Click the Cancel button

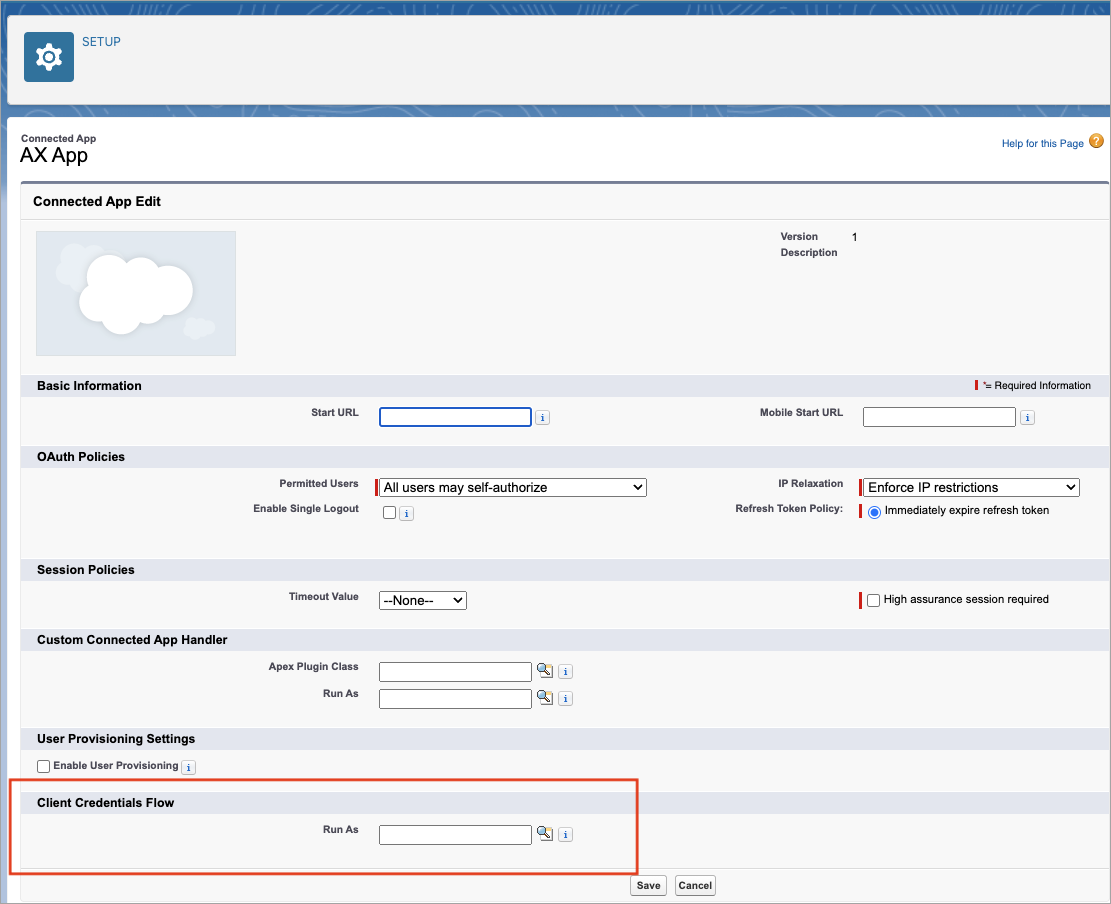[x=695, y=885]
